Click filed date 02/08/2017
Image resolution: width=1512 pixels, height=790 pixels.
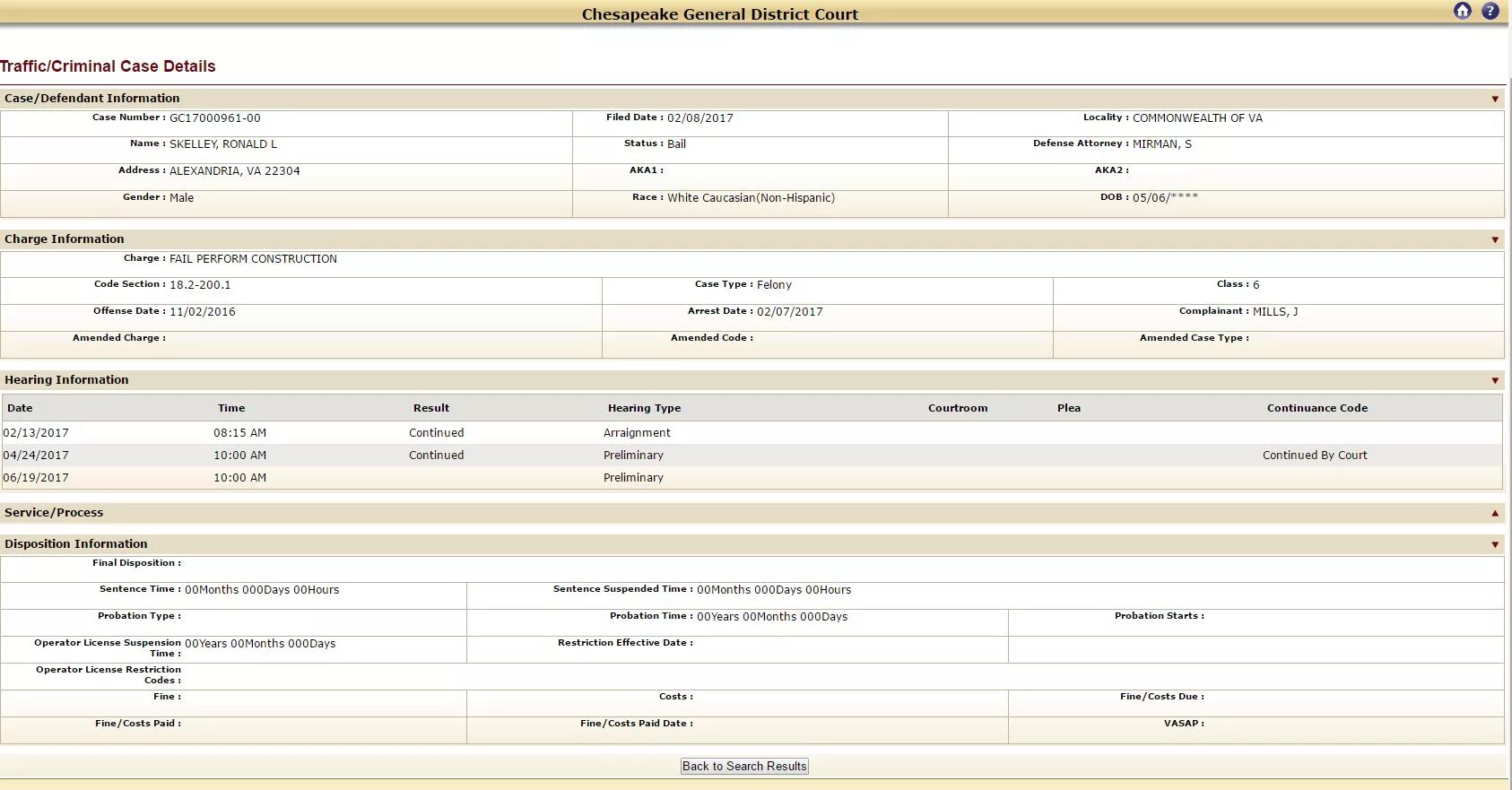(700, 117)
